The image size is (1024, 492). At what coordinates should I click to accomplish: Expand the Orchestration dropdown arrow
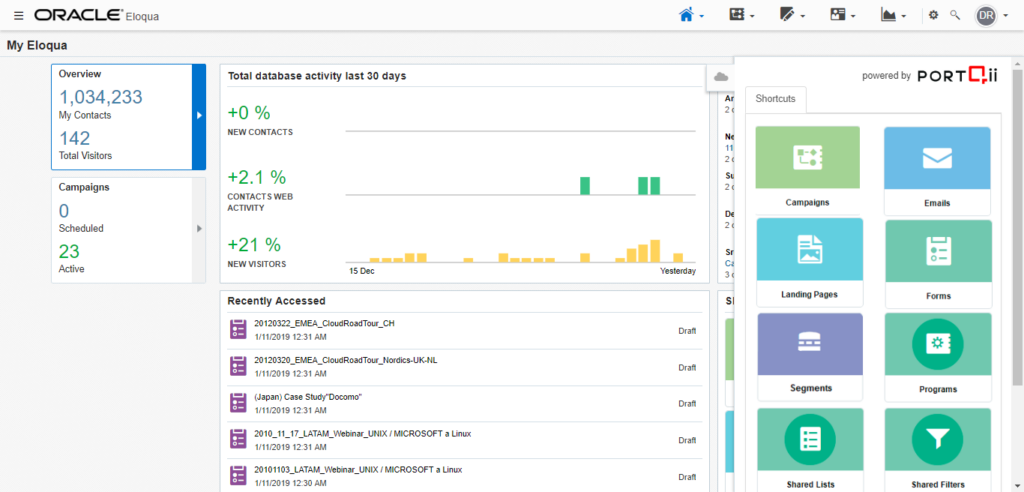click(752, 16)
